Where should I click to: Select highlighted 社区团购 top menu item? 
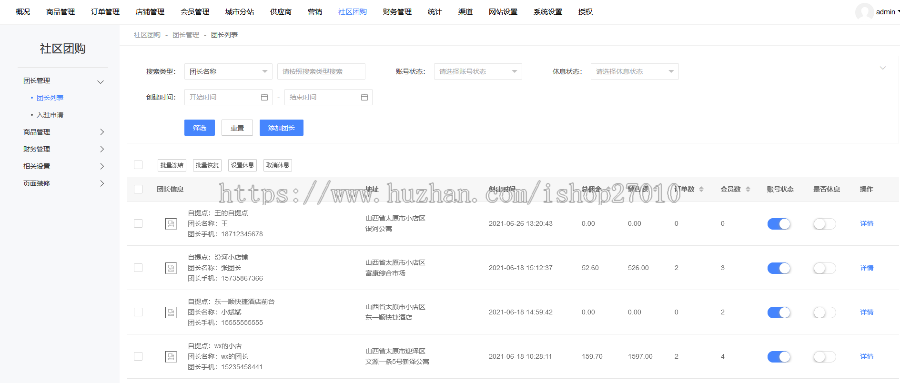pos(352,11)
